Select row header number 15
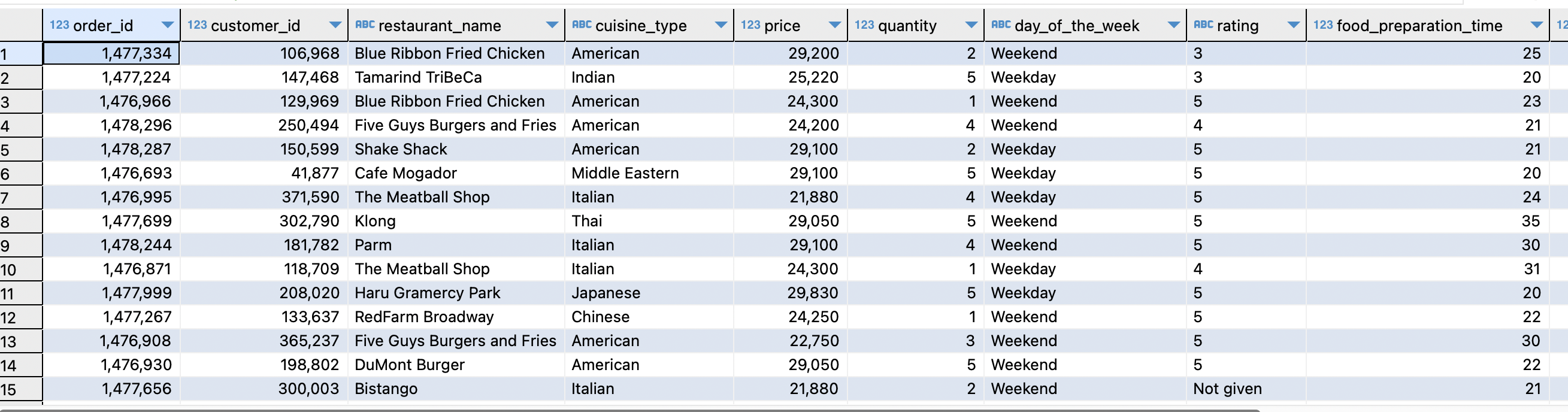Screen dimensions: 1568x412 (x=22, y=389)
